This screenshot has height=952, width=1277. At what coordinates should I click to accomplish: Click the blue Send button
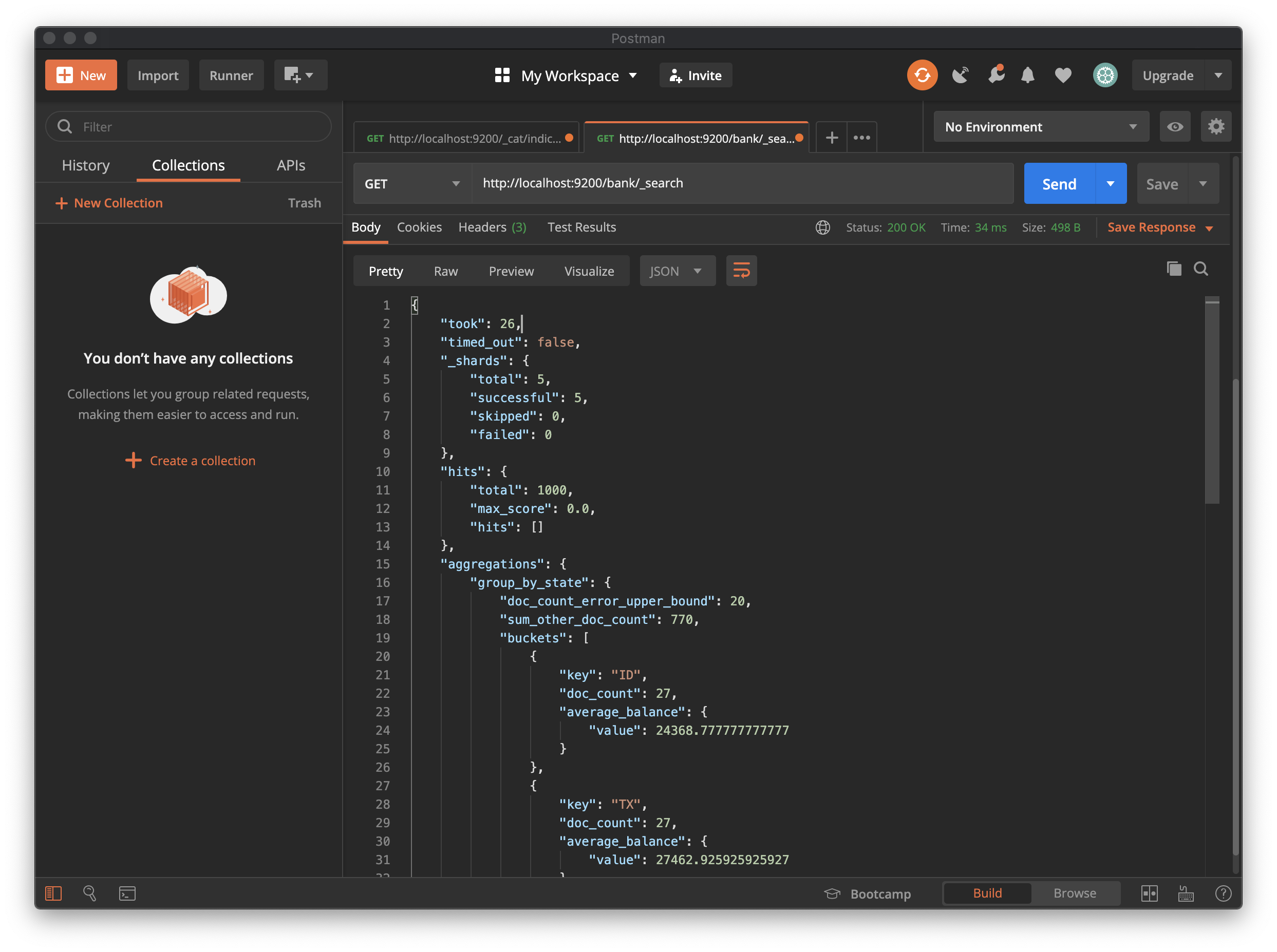[1059, 184]
